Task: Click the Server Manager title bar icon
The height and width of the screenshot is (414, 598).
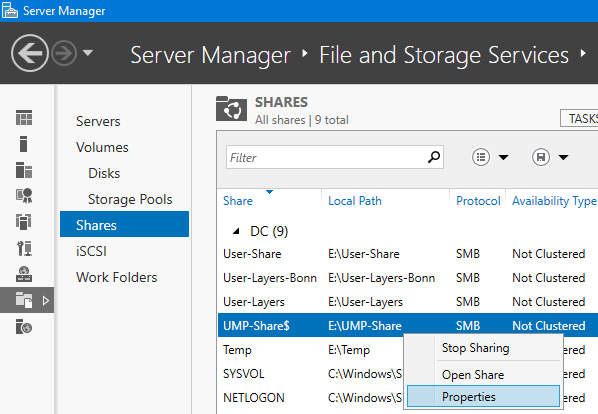Action: point(10,10)
